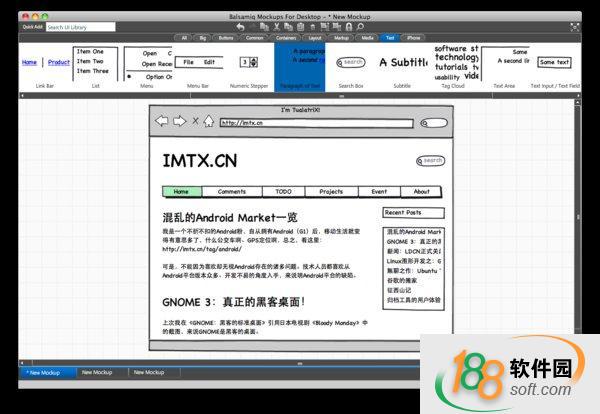Screen dimensions: 600x414
Task: Choose the Tag Cloud component
Action: [x=456, y=62]
